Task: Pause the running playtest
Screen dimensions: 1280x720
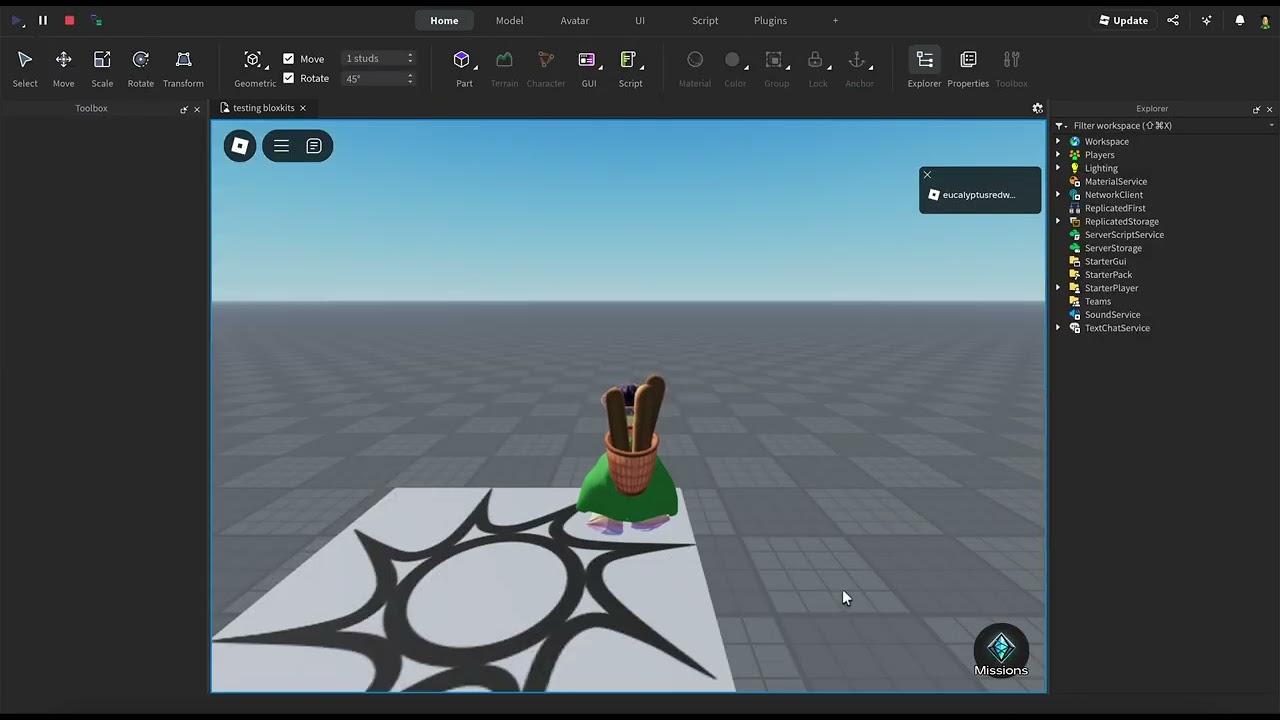Action: point(43,20)
